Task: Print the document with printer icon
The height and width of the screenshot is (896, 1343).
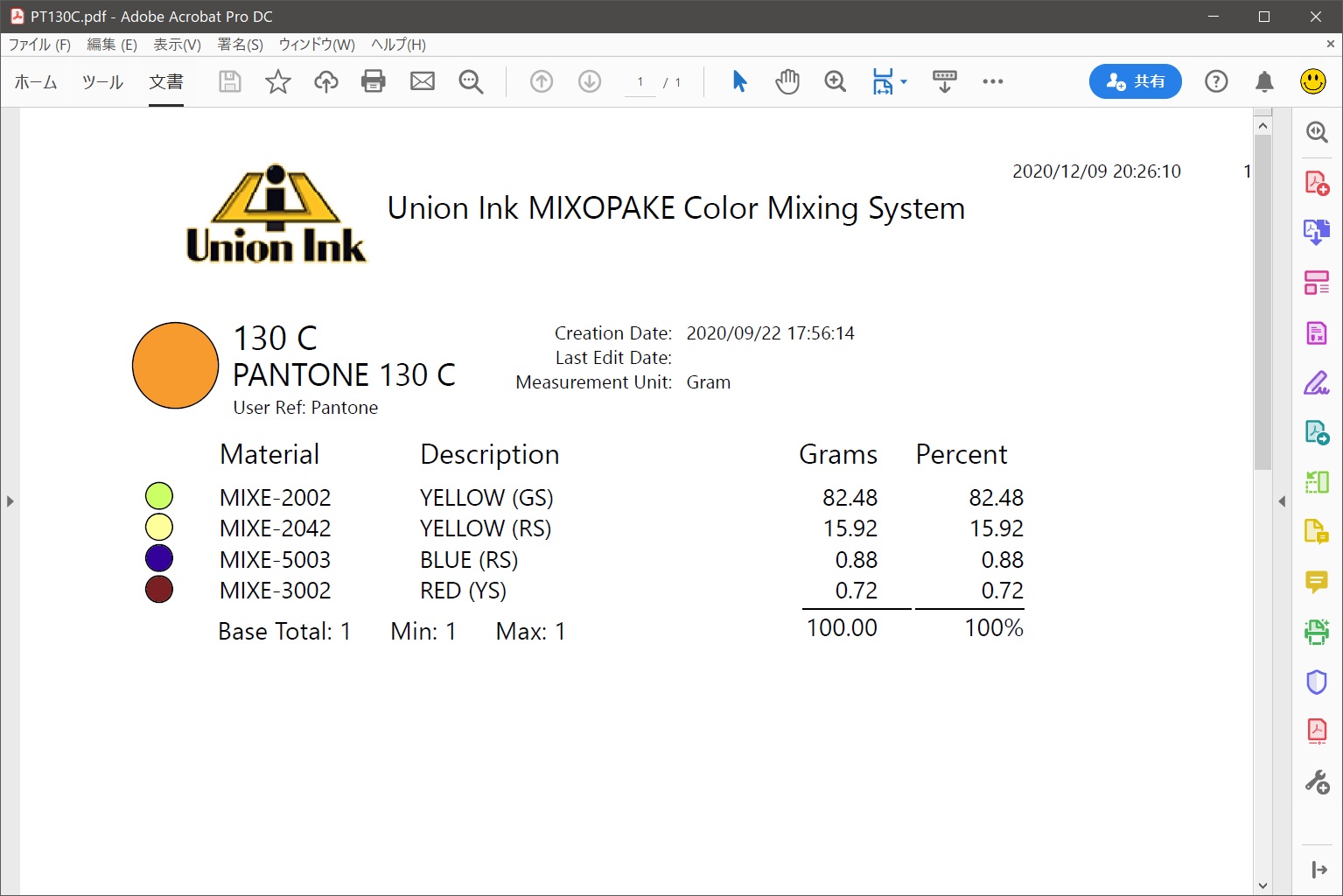Action: click(374, 81)
